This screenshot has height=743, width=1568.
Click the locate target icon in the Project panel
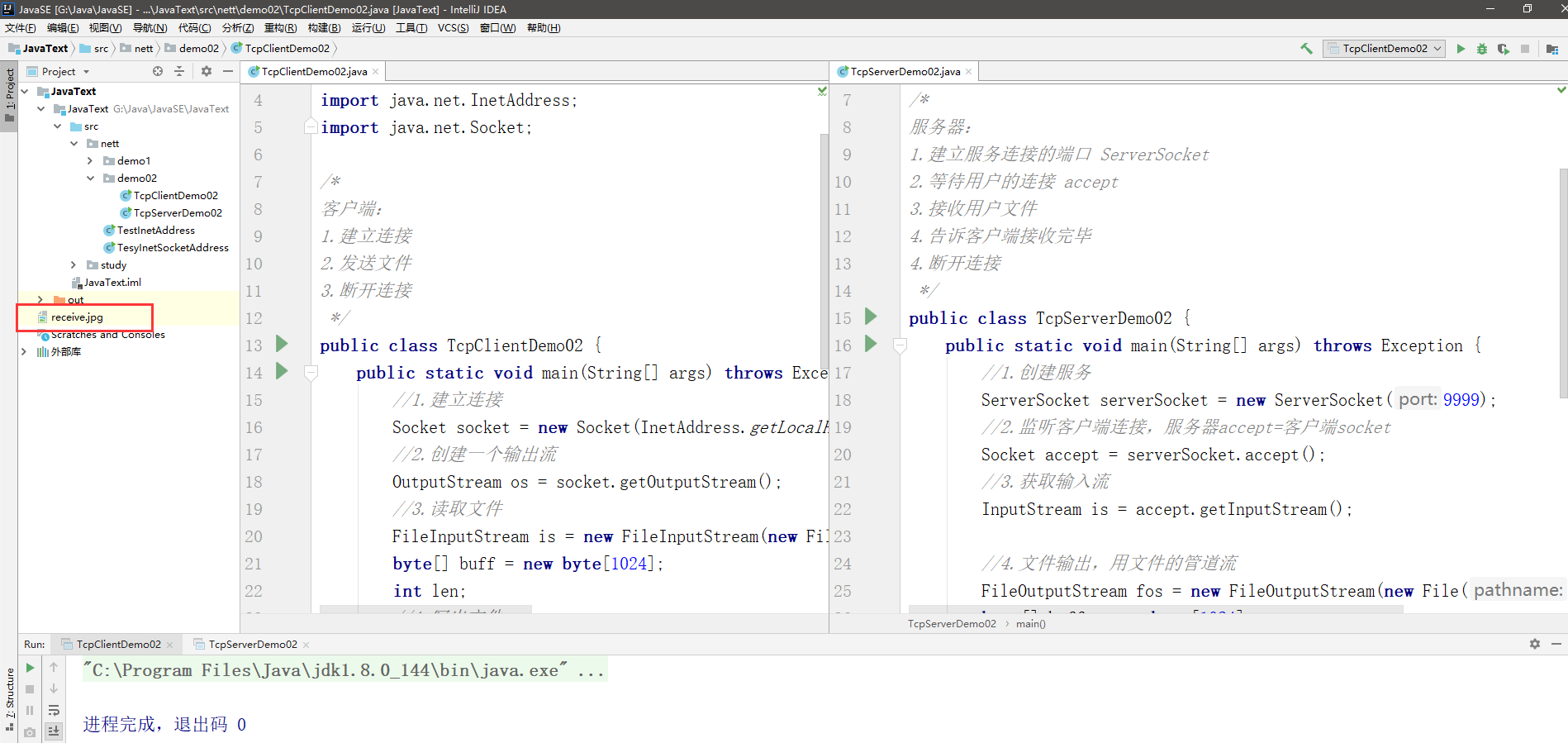[x=158, y=72]
